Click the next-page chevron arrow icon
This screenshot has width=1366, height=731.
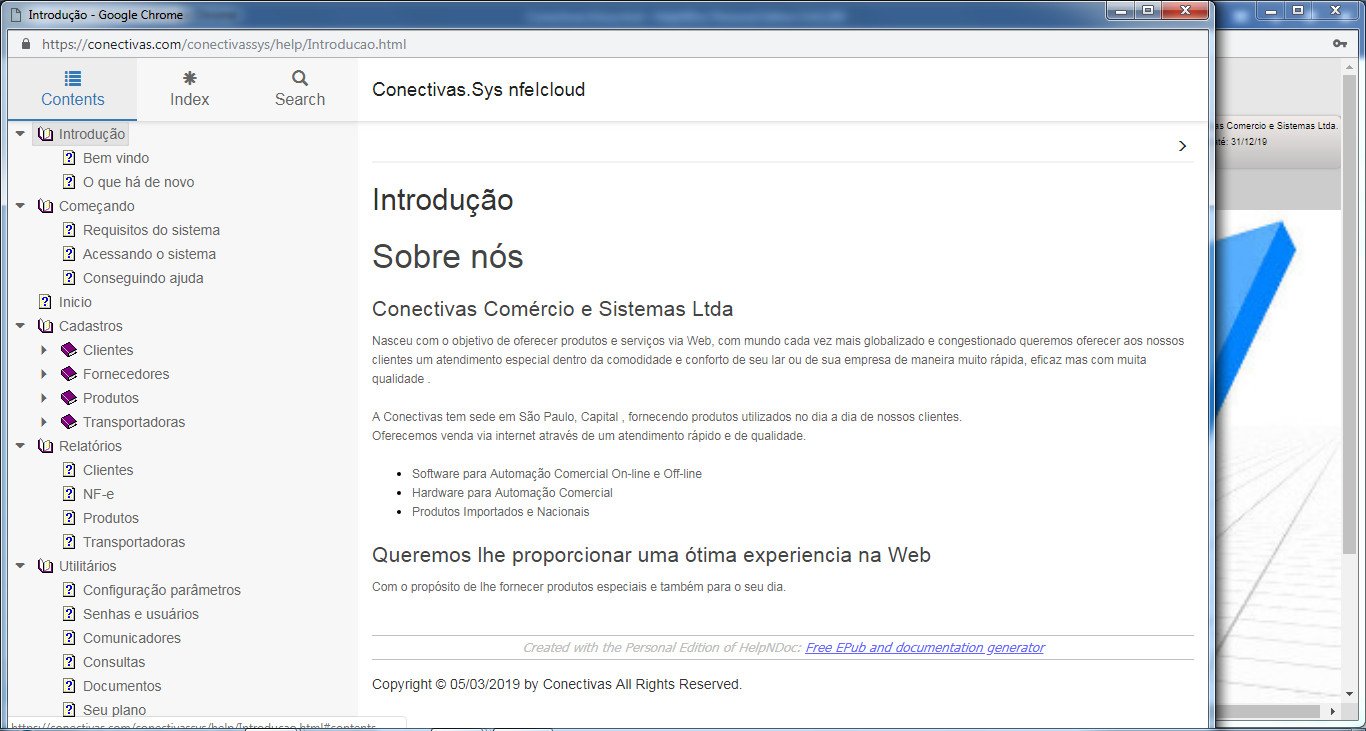(1183, 146)
